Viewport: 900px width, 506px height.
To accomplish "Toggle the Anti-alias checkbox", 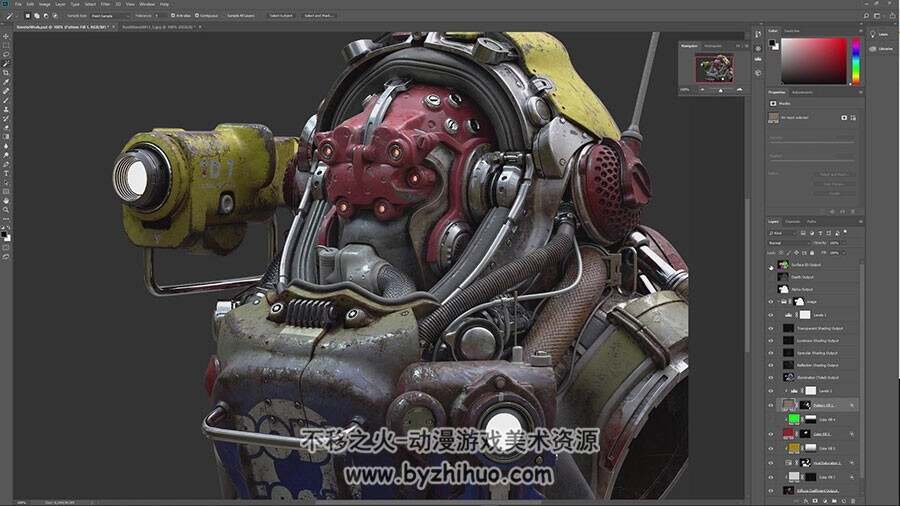I will pyautogui.click(x=173, y=15).
